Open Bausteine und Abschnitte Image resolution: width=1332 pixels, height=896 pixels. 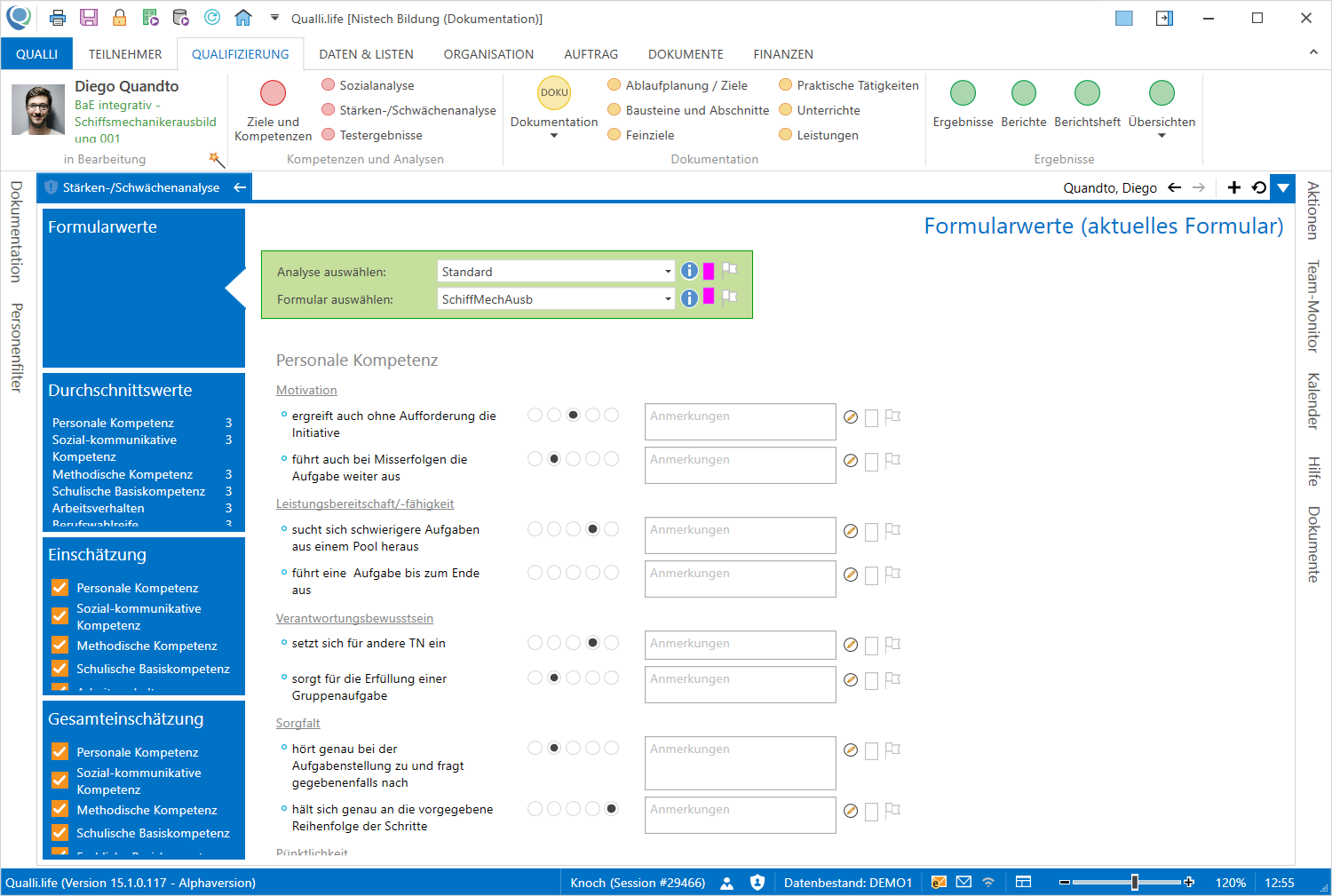[x=688, y=110]
